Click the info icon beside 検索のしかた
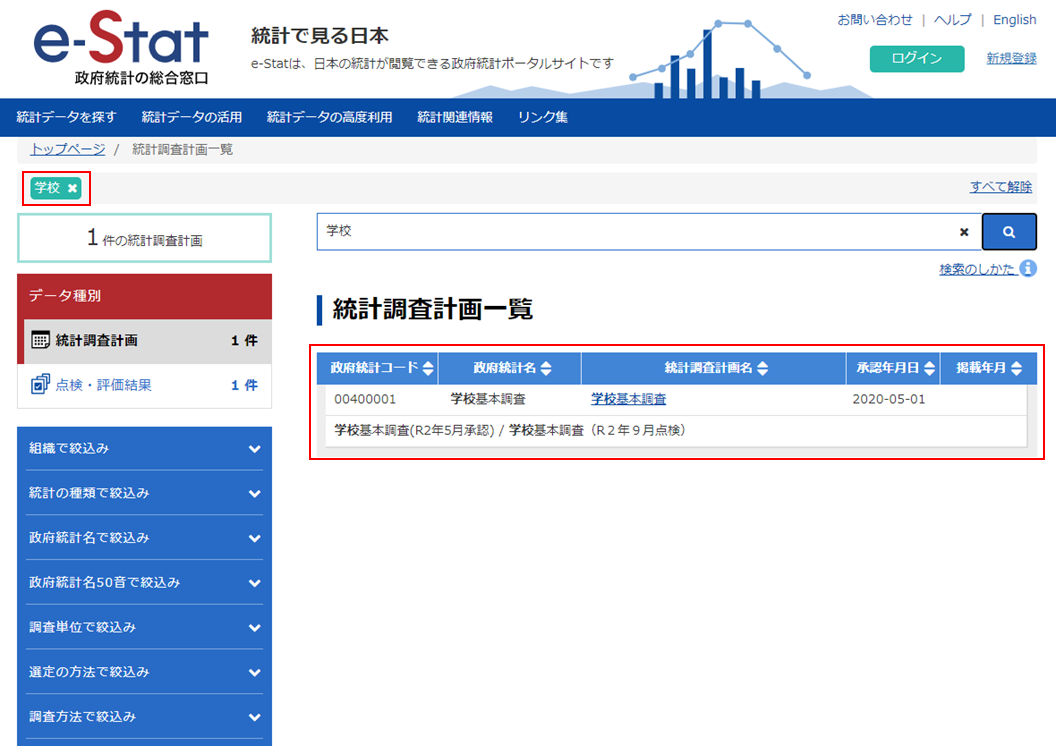The height and width of the screenshot is (746, 1056). click(x=1028, y=269)
